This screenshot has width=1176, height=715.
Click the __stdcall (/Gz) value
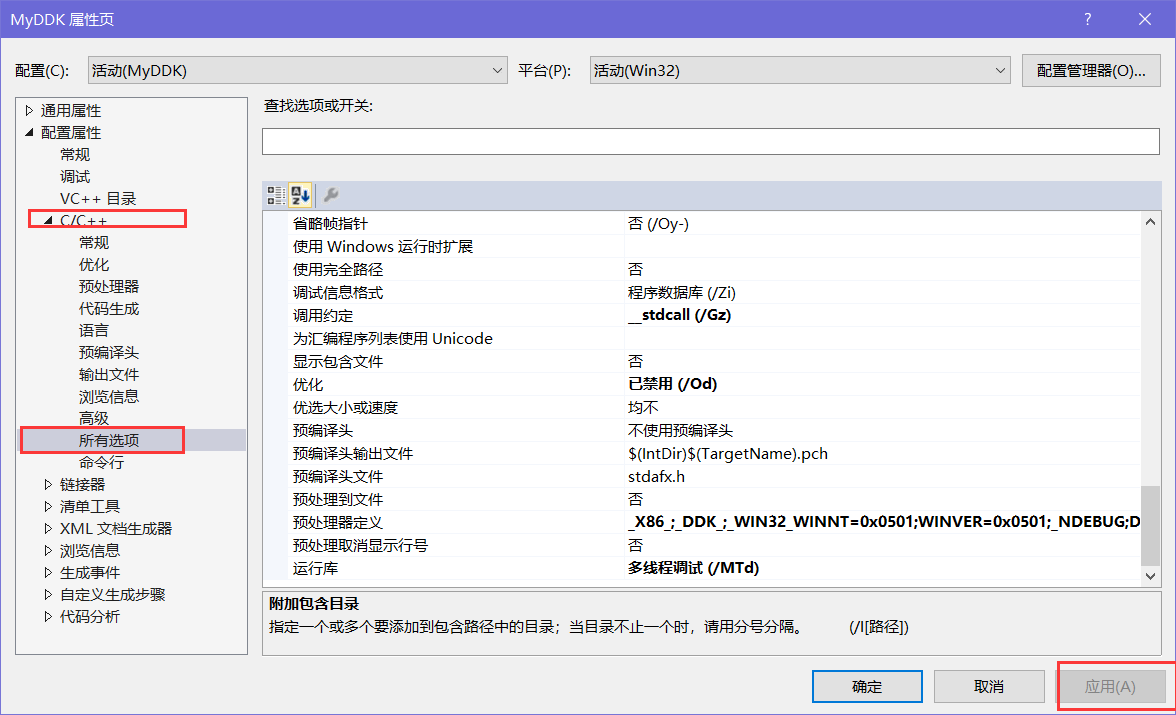680,315
